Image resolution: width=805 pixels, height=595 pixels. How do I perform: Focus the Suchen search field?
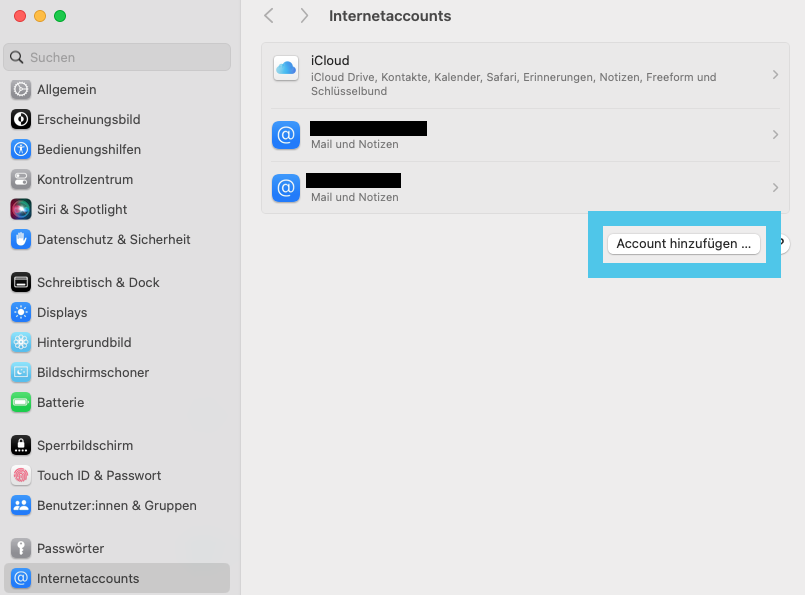(117, 57)
